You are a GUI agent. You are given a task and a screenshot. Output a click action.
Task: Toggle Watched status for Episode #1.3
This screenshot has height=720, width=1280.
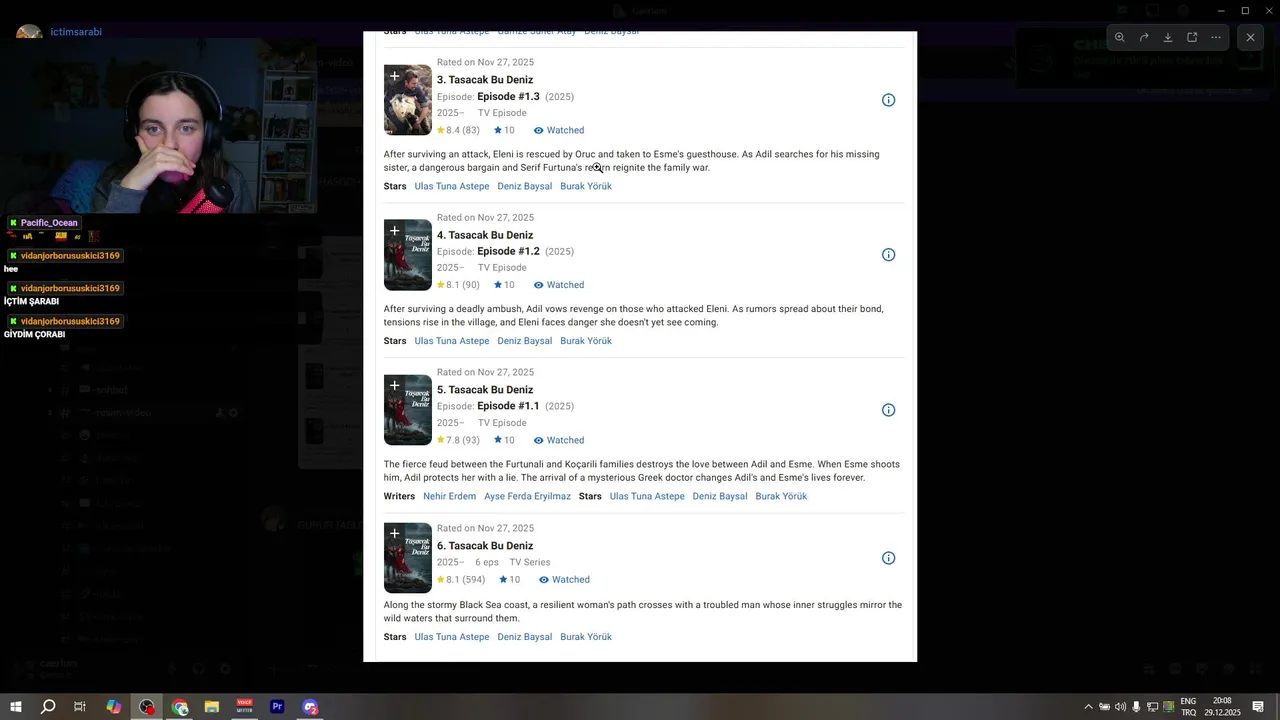tap(558, 130)
